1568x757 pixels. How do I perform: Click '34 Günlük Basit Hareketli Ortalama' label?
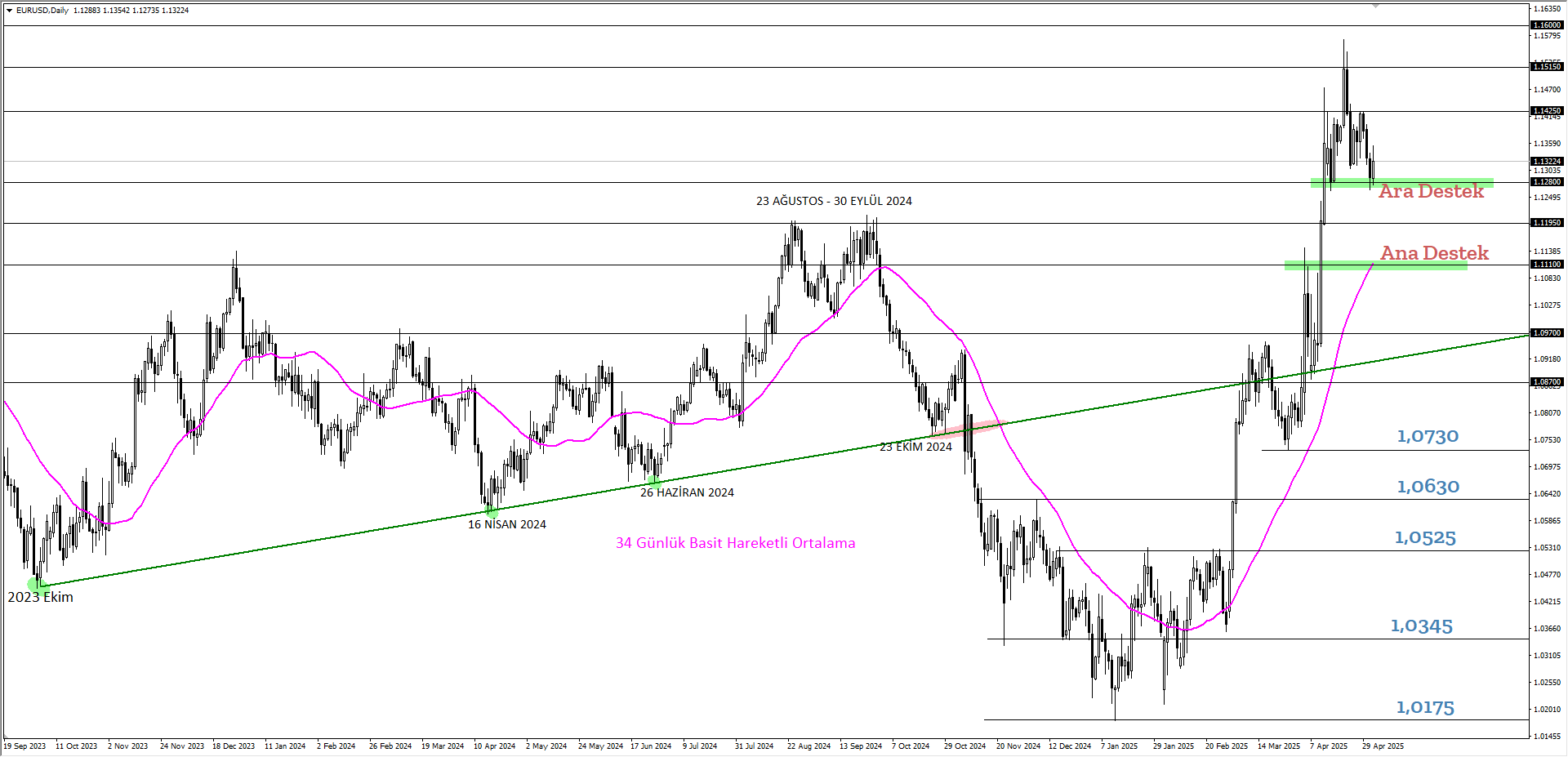(735, 543)
